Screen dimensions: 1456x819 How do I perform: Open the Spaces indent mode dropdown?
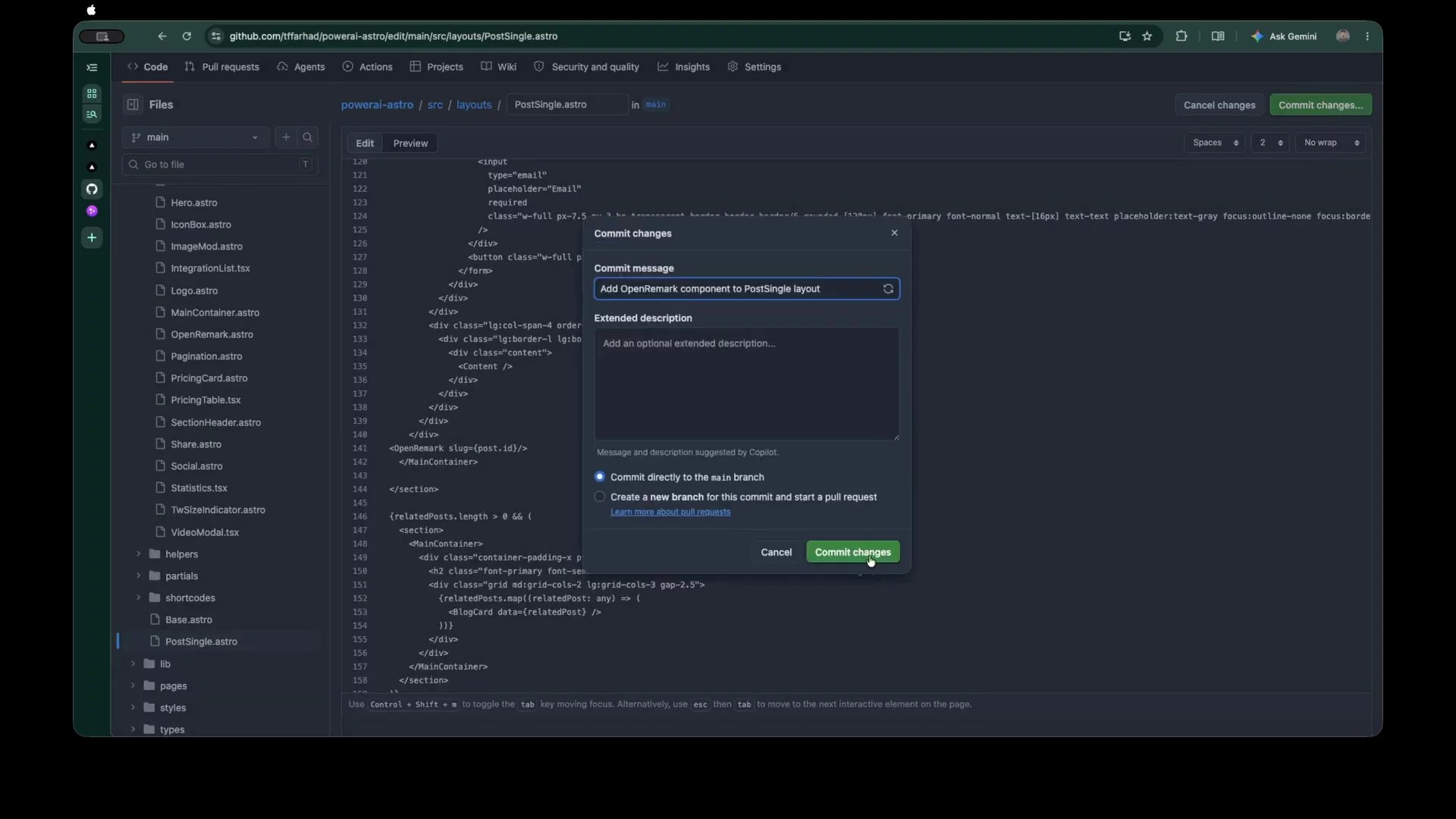[1214, 143]
